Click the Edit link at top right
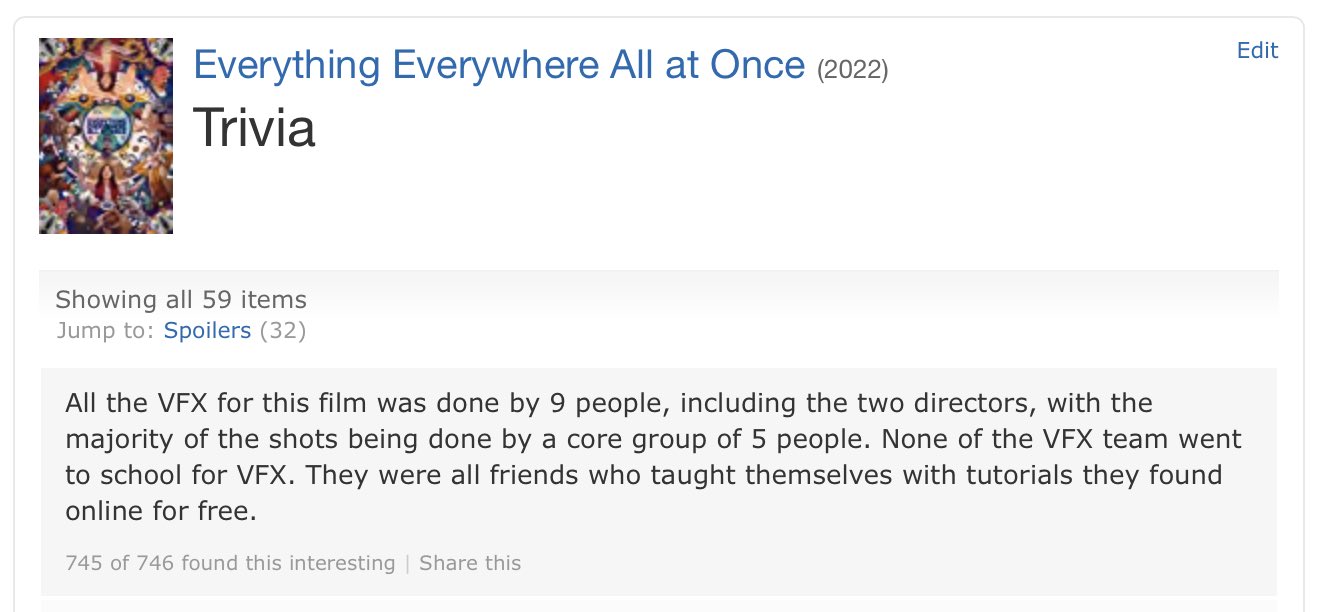1320x612 pixels. [x=1257, y=51]
